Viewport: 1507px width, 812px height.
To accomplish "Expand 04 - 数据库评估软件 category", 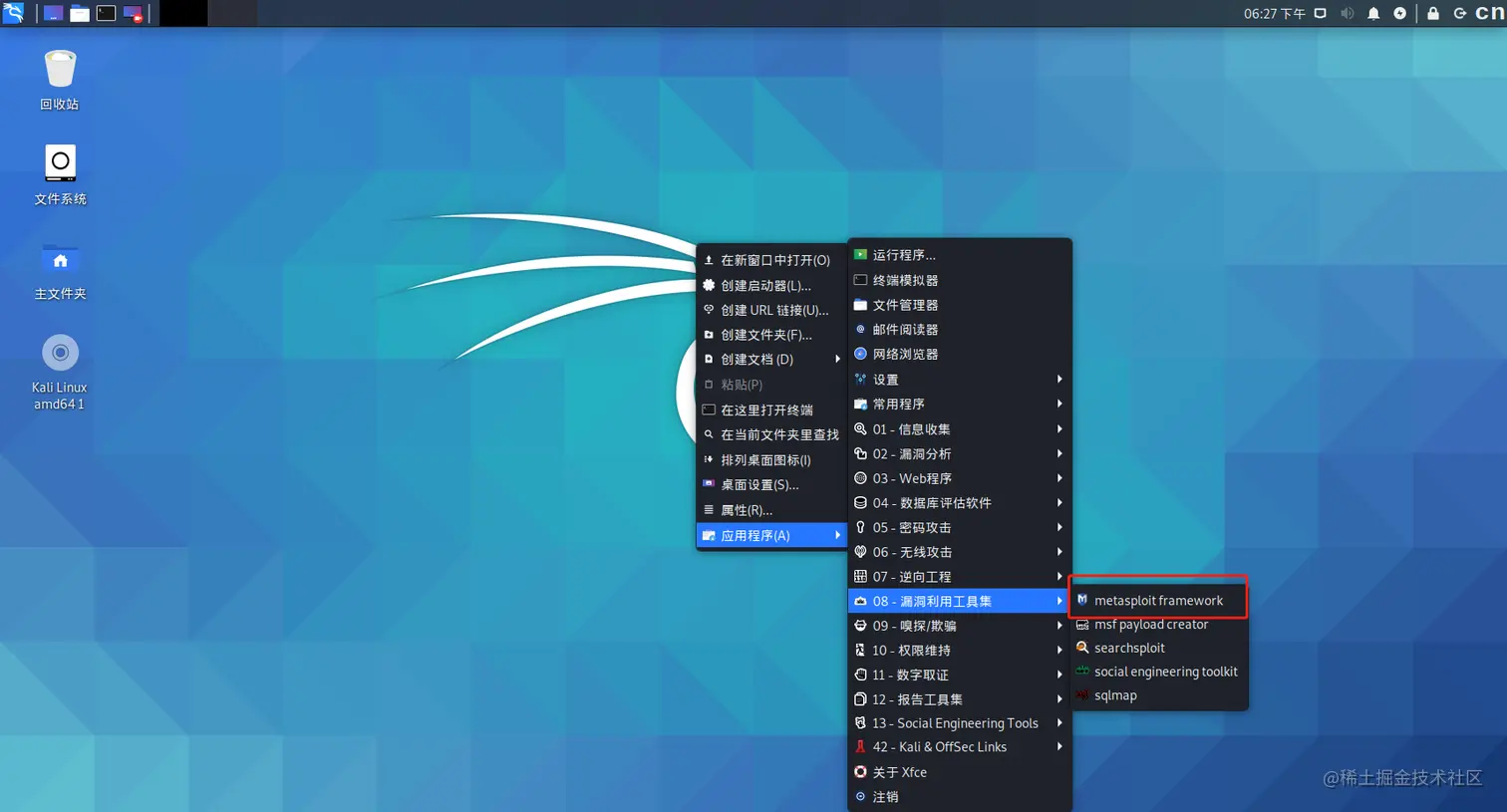I will (x=960, y=503).
